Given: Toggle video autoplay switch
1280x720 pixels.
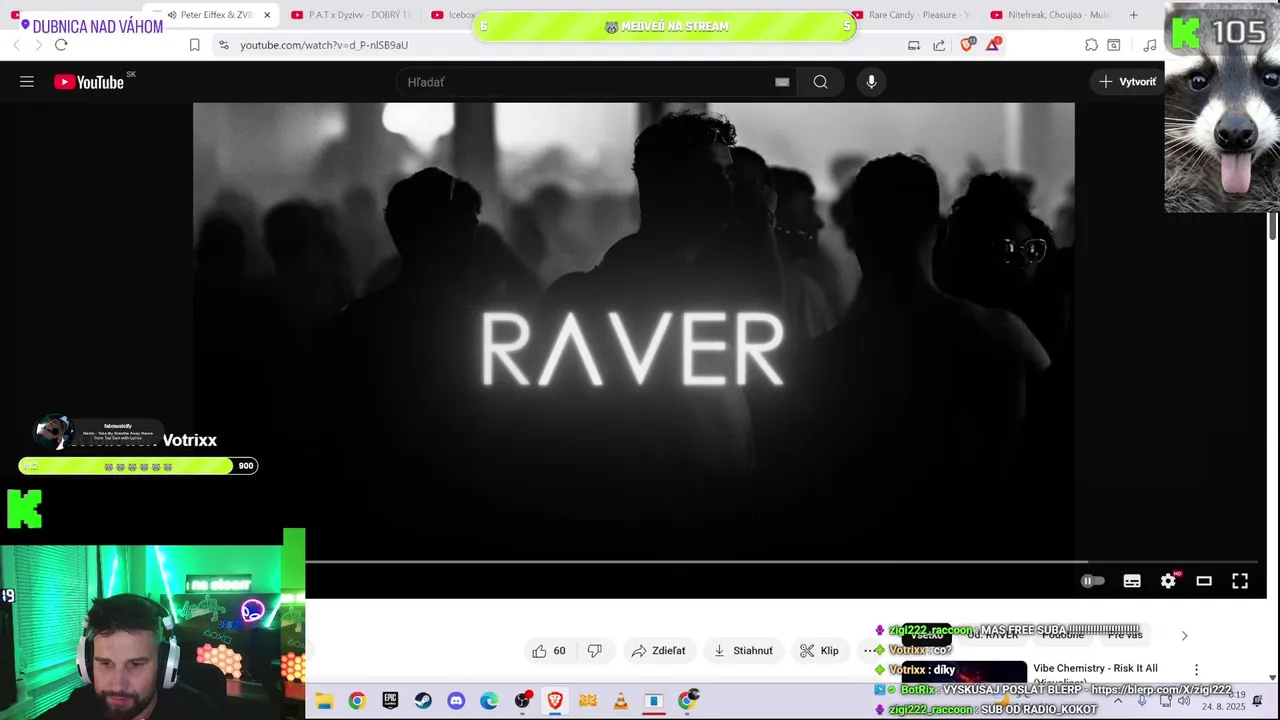Looking at the screenshot, I should coord(1092,581).
